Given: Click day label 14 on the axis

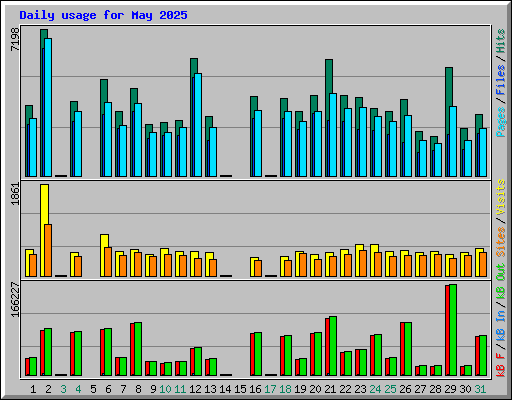Looking at the screenshot, I should click(x=225, y=389).
